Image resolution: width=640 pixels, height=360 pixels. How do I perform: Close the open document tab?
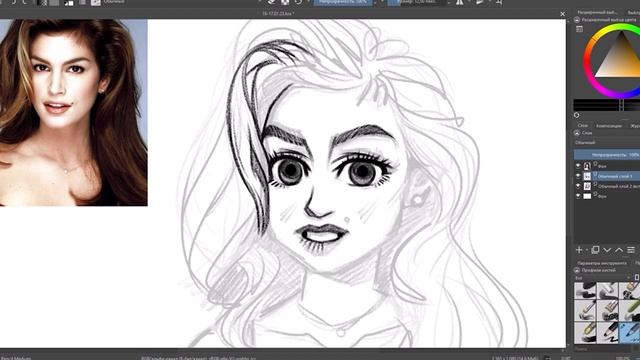(562, 14)
